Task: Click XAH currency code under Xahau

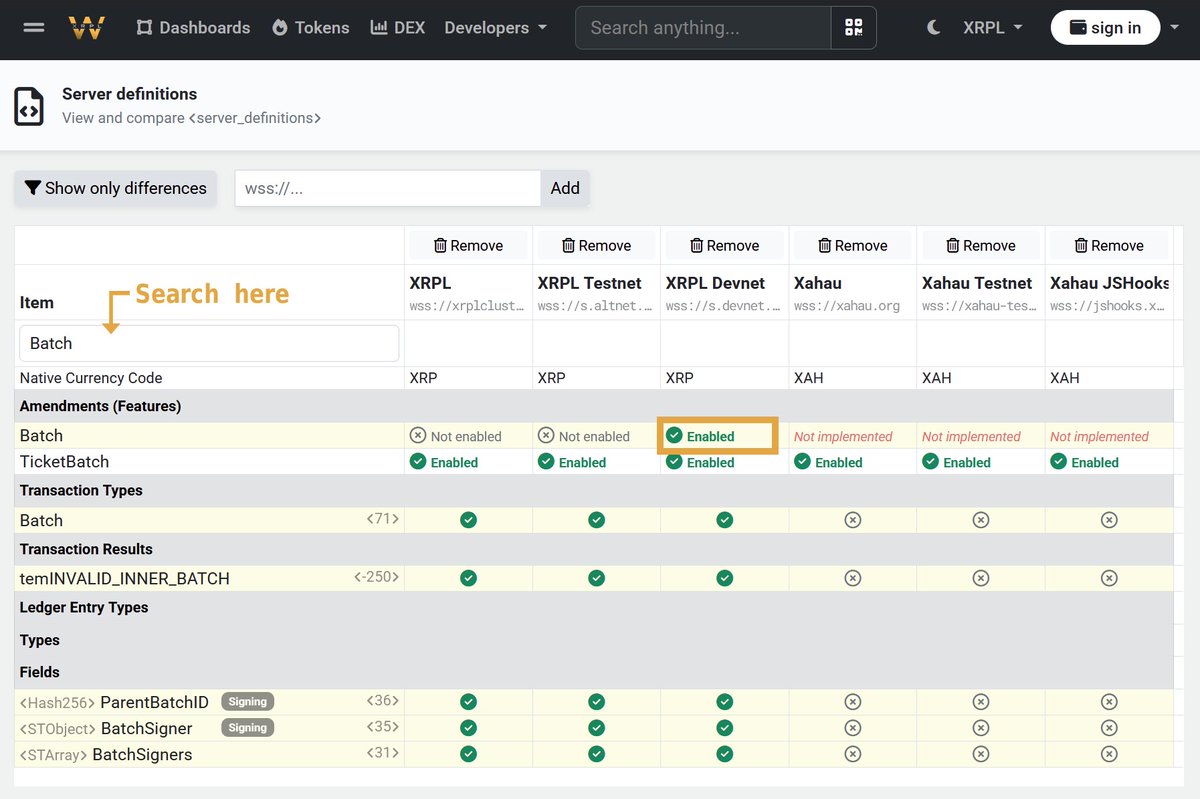Action: [x=808, y=378]
